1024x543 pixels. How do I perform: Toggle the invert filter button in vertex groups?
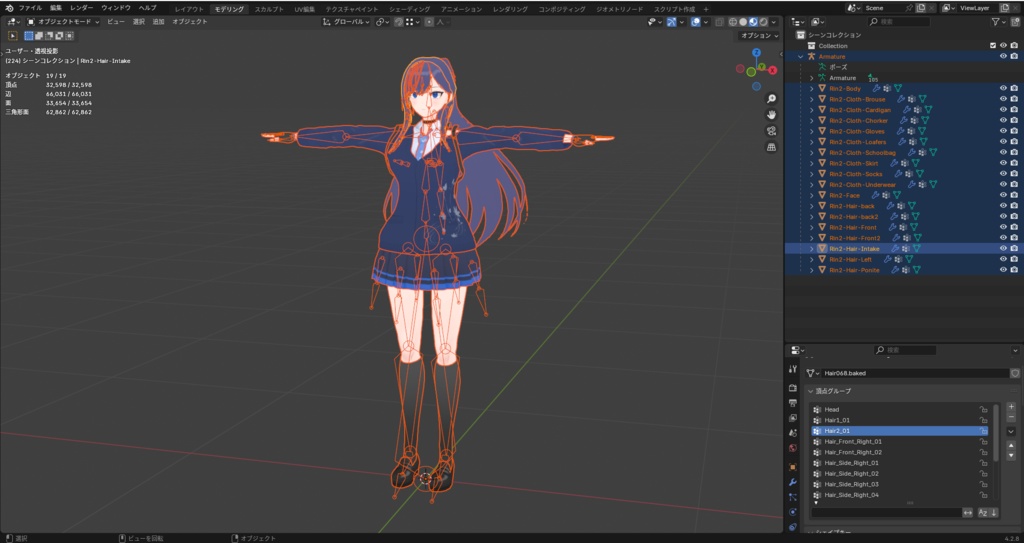tap(968, 513)
